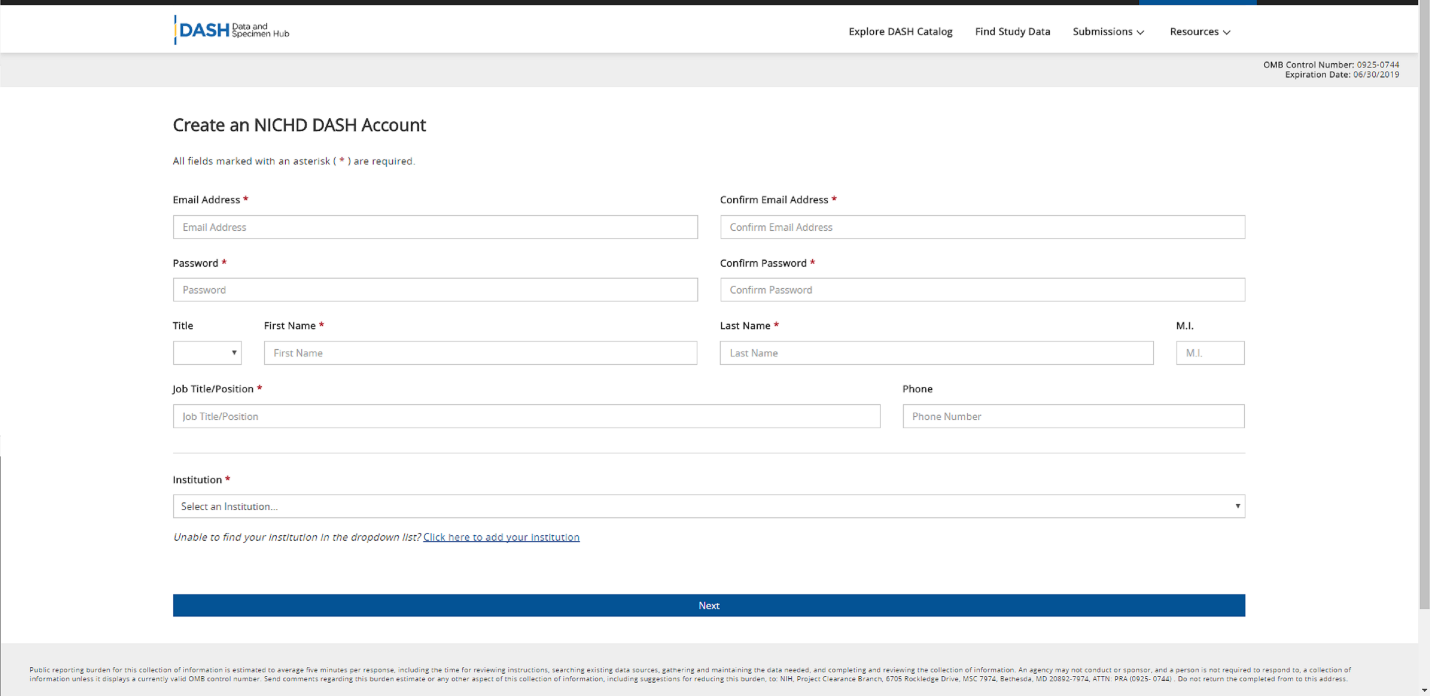1430x696 pixels.
Task: Open the Title dropdown
Action: coord(207,353)
